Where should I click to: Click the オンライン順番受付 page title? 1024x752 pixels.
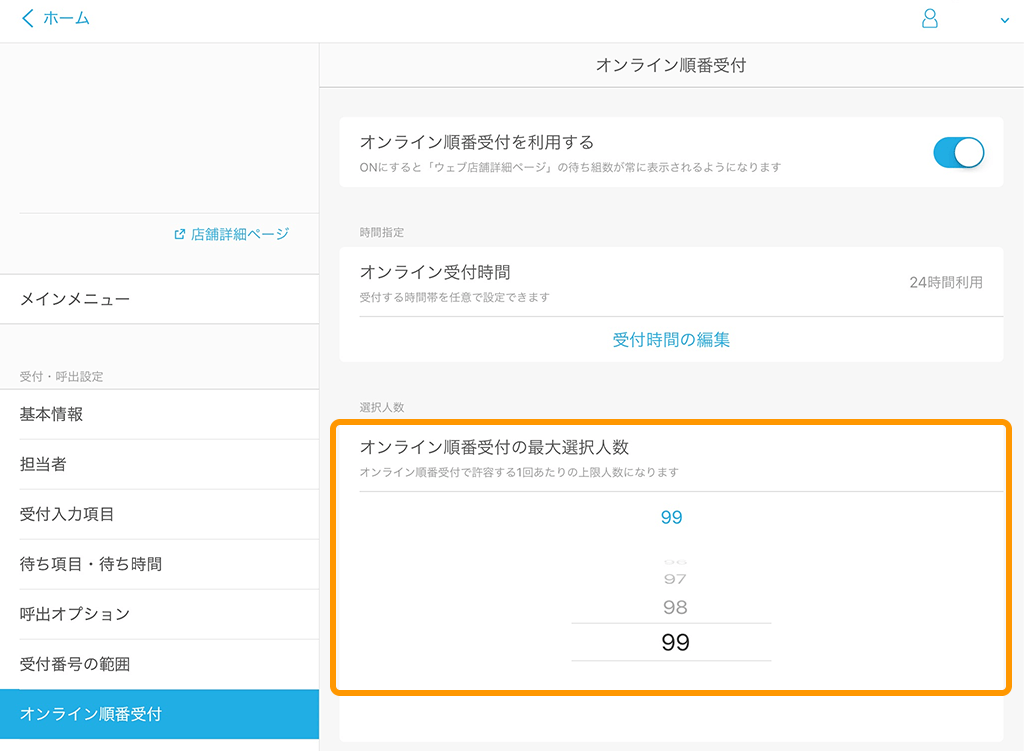(x=671, y=65)
